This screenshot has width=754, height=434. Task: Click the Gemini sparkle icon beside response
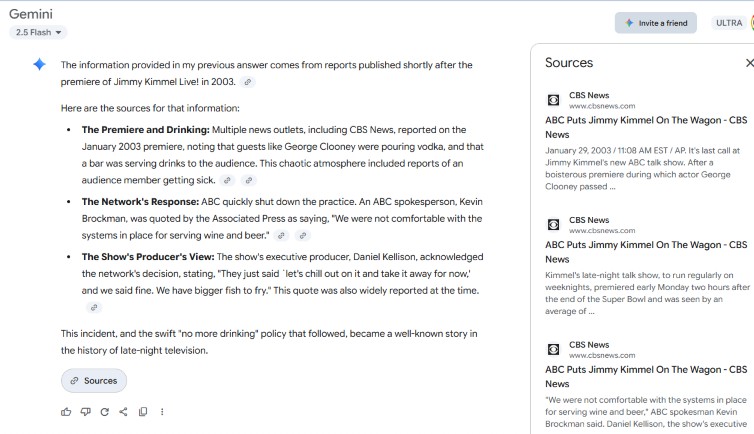point(39,64)
